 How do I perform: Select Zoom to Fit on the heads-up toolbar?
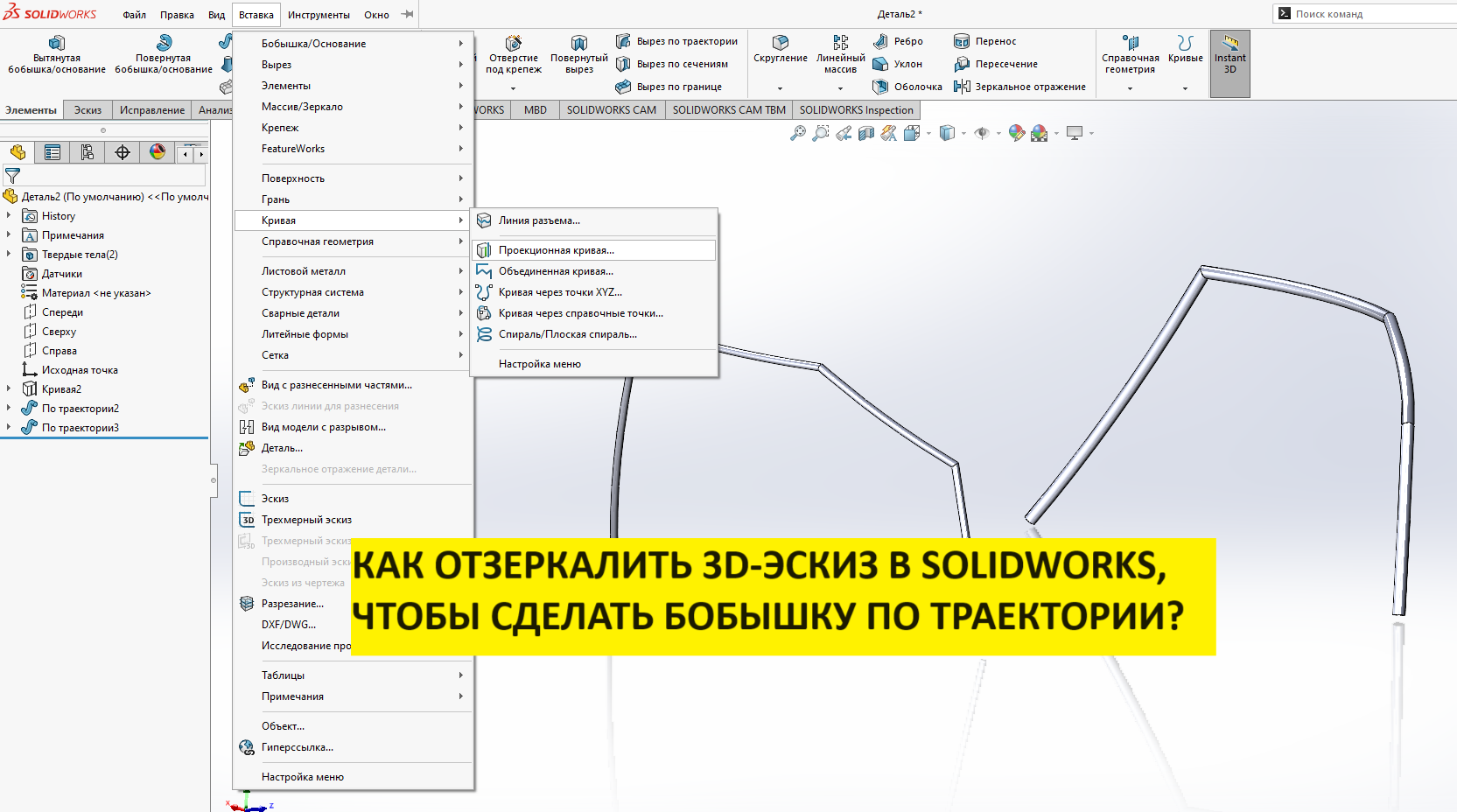pyautogui.click(x=797, y=133)
